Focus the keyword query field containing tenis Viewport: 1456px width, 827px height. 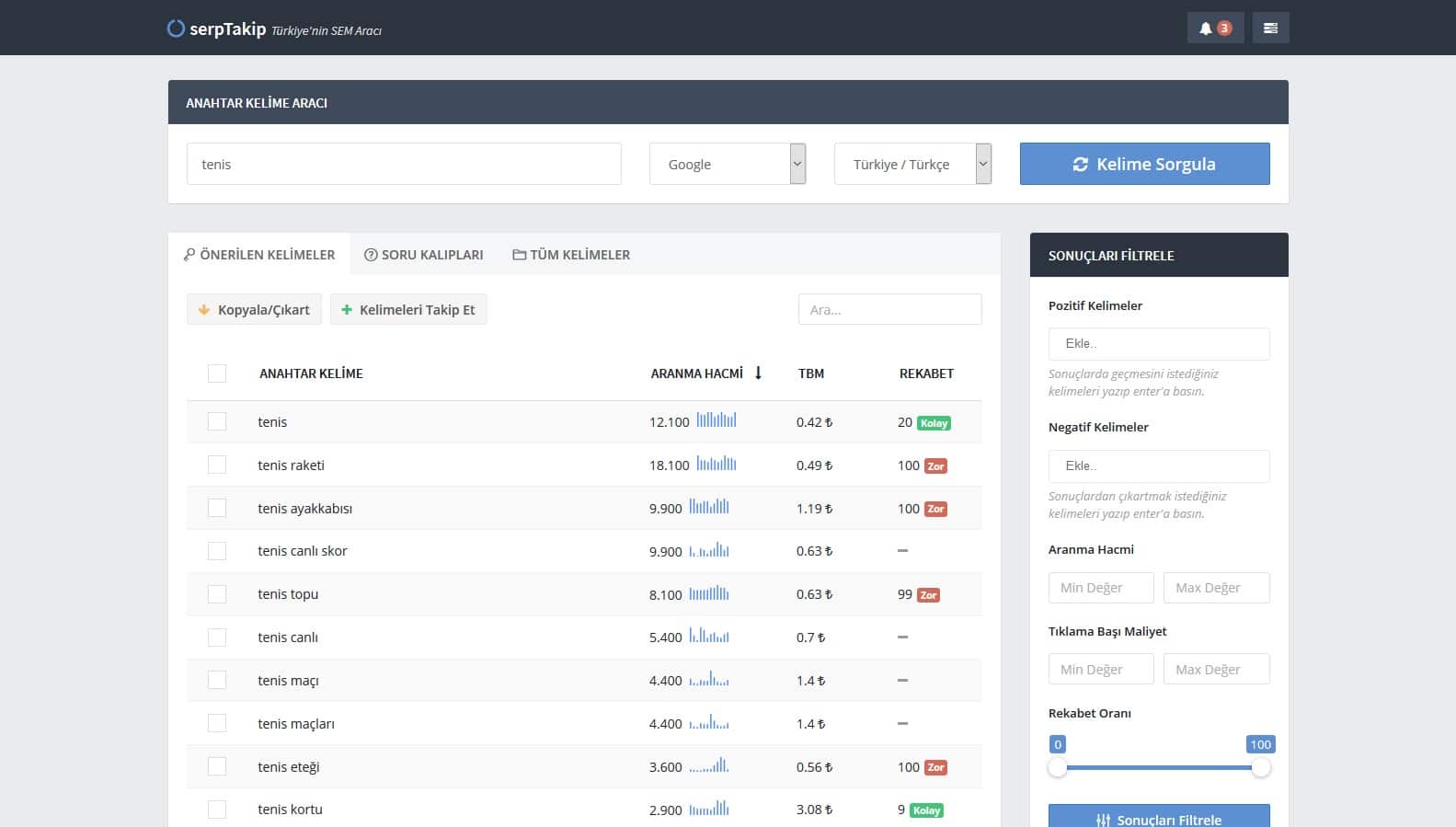[404, 164]
